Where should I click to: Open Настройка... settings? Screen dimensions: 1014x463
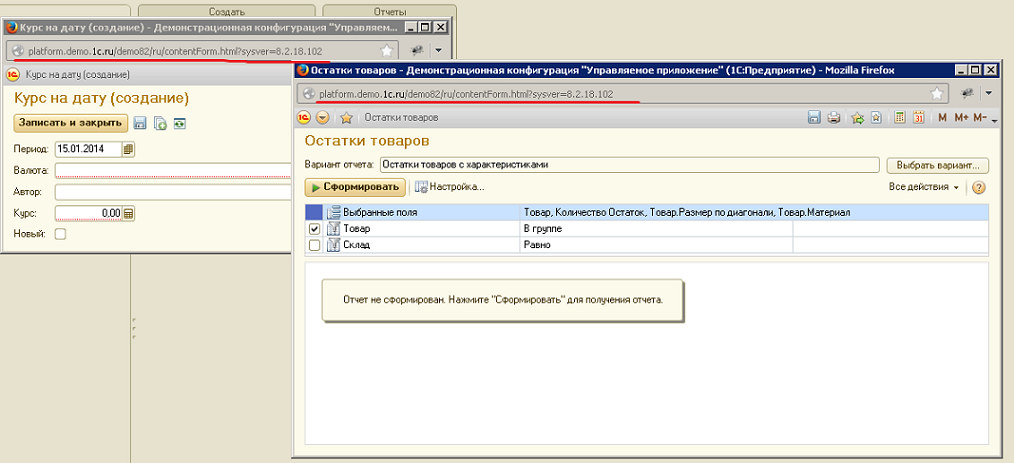coord(450,188)
